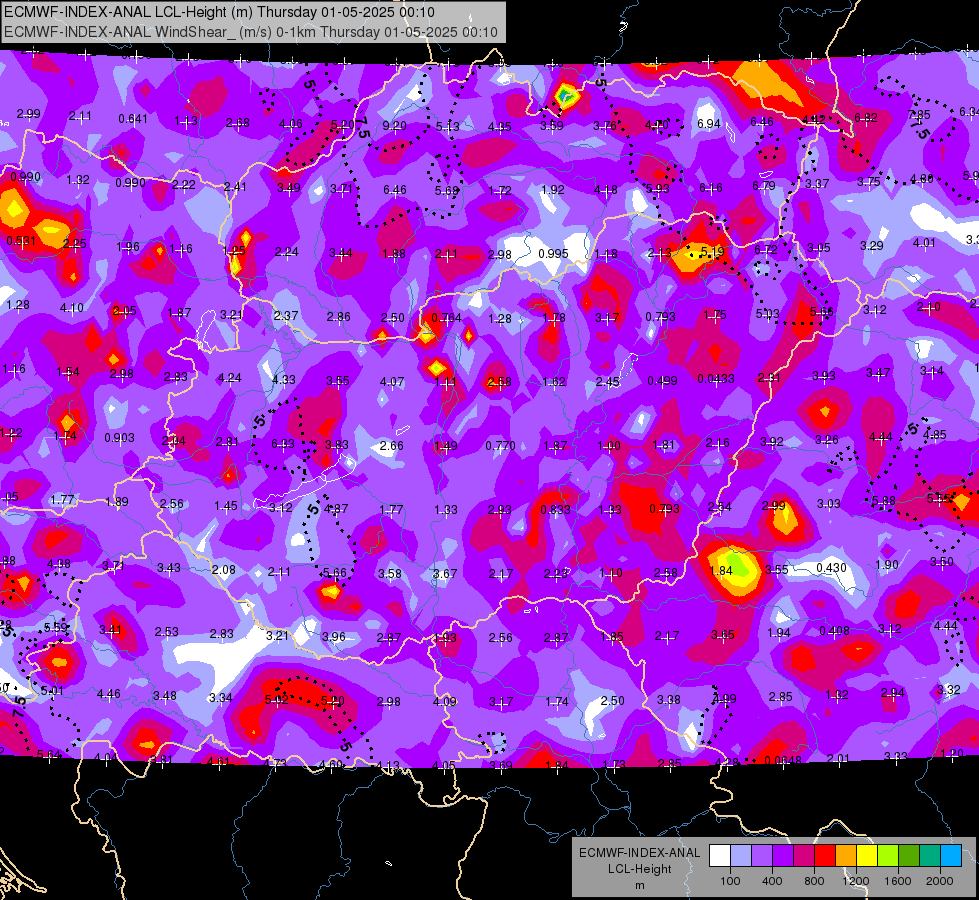Screen dimensions: 979x900
Task: Click the wind shear value 6.94
Action: (709, 124)
